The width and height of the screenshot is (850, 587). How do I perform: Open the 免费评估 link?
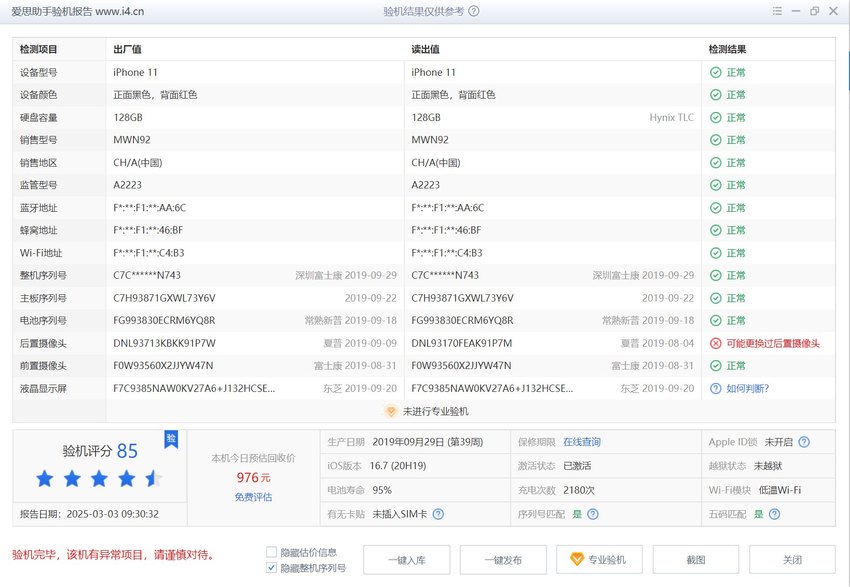coord(253,497)
